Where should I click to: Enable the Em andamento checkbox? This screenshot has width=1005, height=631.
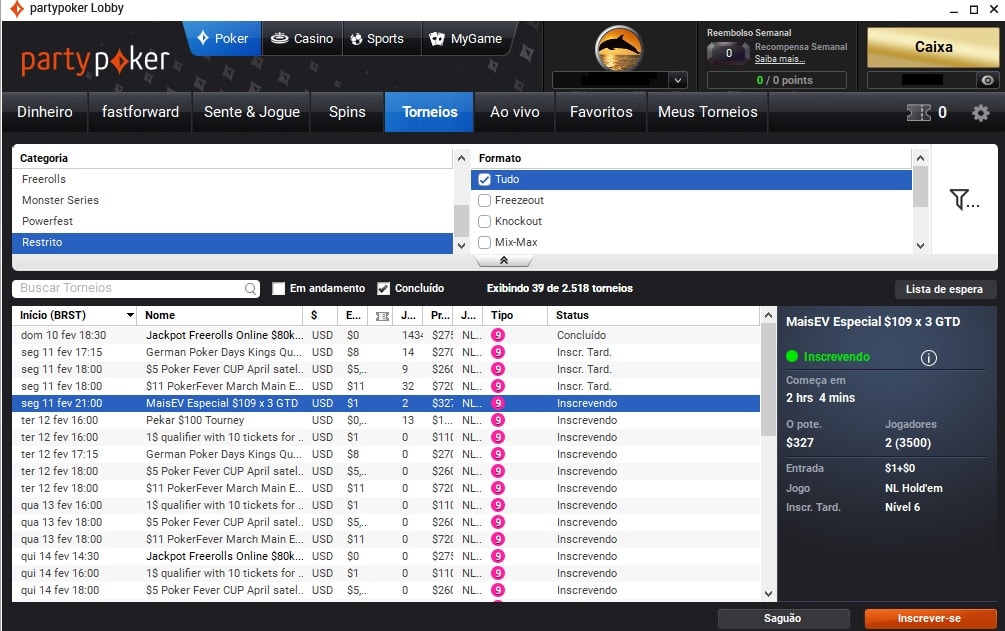[x=278, y=289]
